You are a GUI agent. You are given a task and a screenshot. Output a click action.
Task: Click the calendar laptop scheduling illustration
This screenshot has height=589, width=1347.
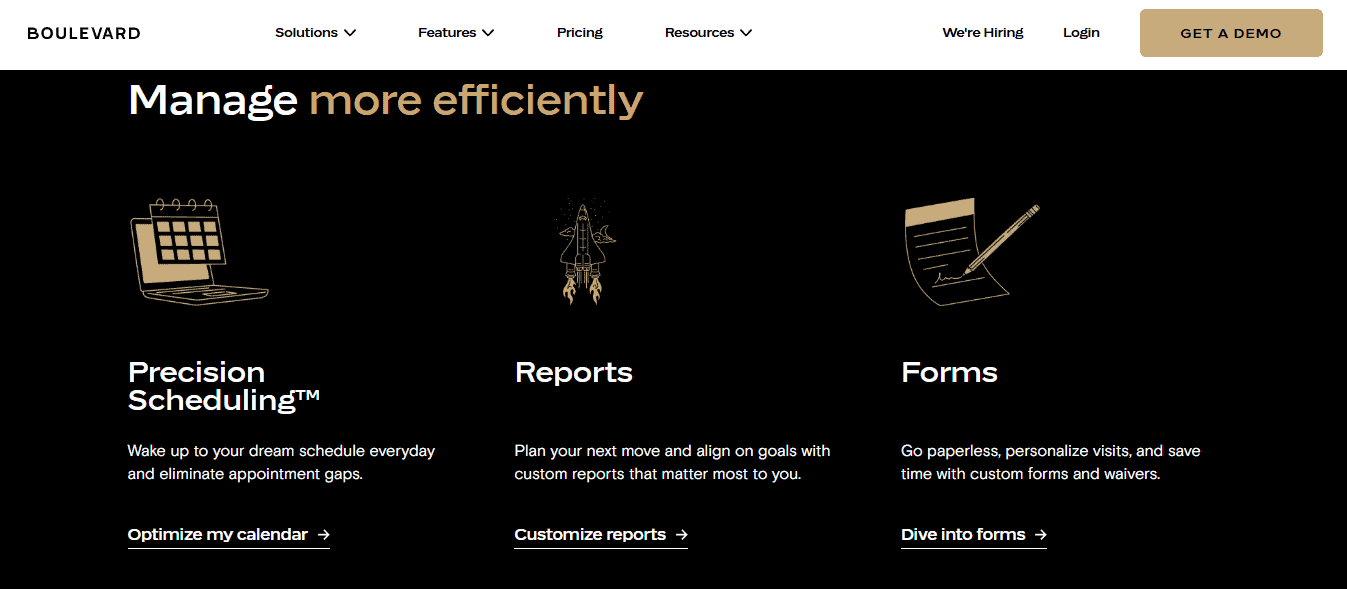pyautogui.click(x=200, y=250)
